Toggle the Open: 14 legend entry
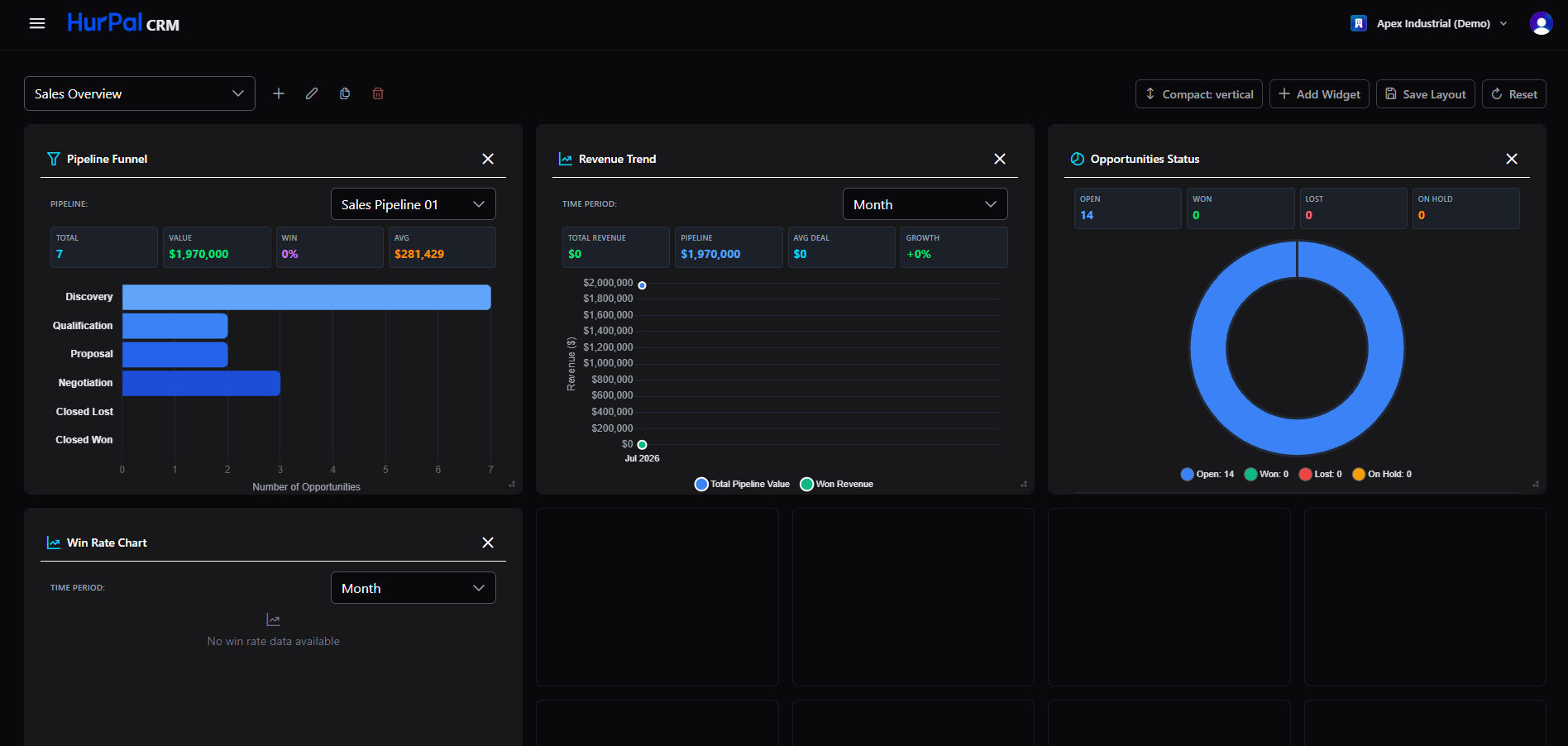 1207,474
